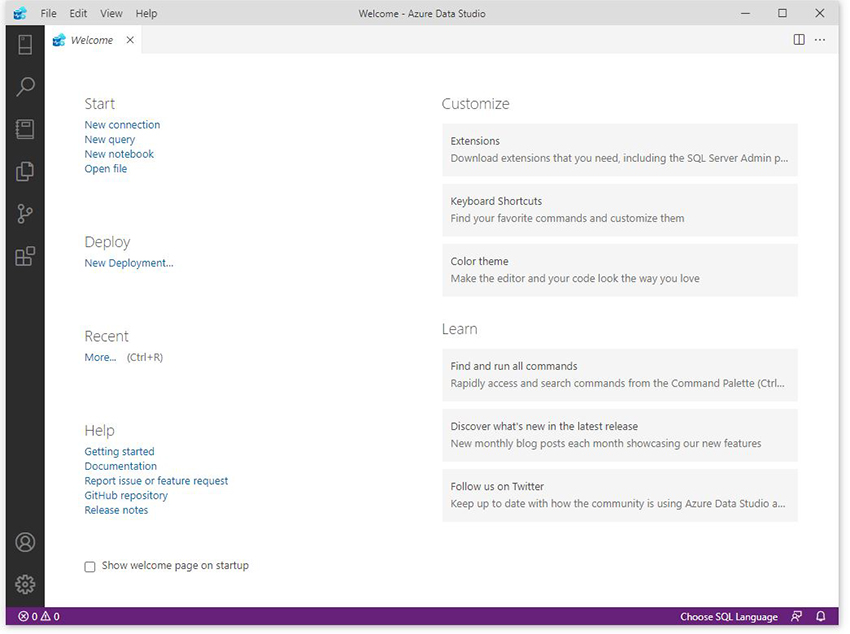The height and width of the screenshot is (634, 850).
Task: Open the Getting started link
Action: pyautogui.click(x=119, y=451)
